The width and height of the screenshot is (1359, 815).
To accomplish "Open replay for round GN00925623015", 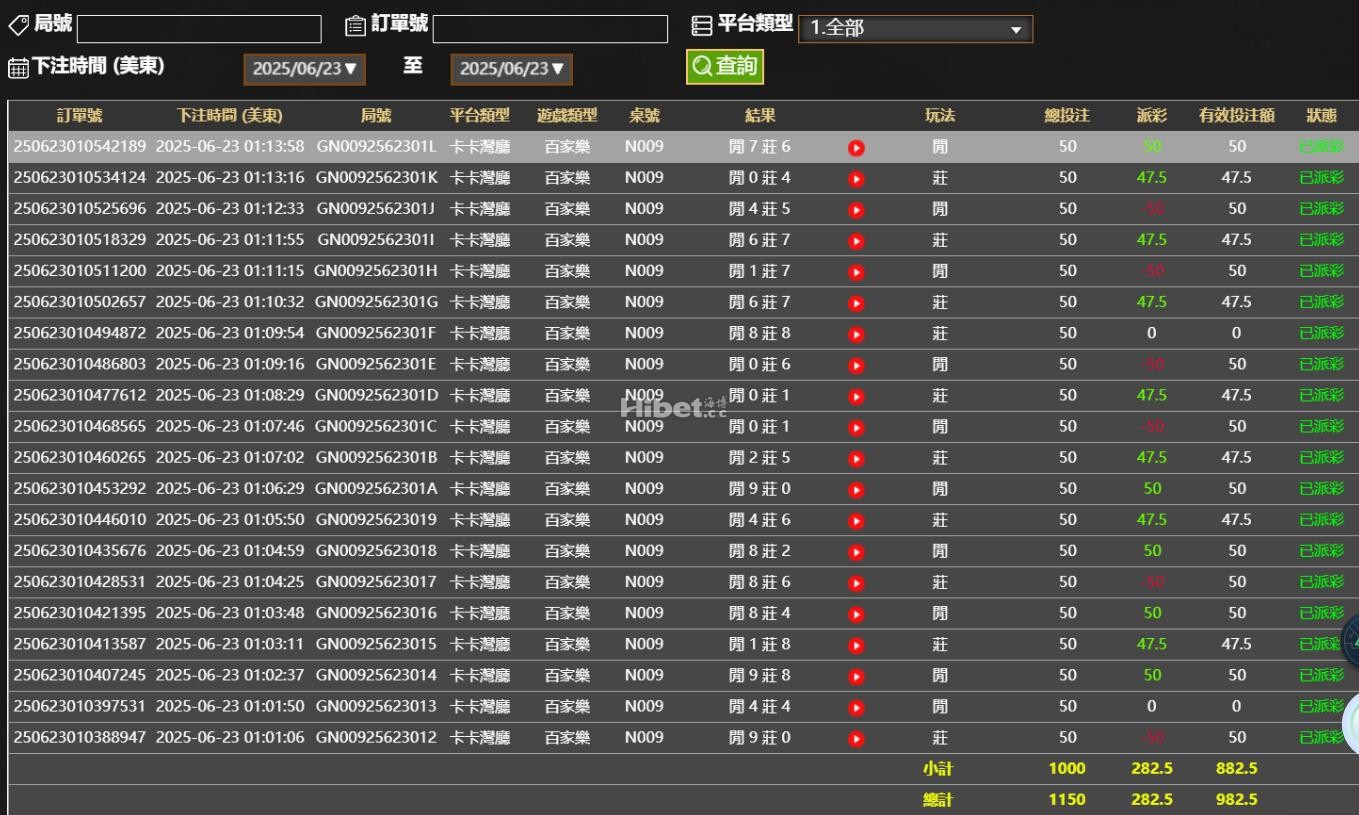I will pyautogui.click(x=856, y=645).
